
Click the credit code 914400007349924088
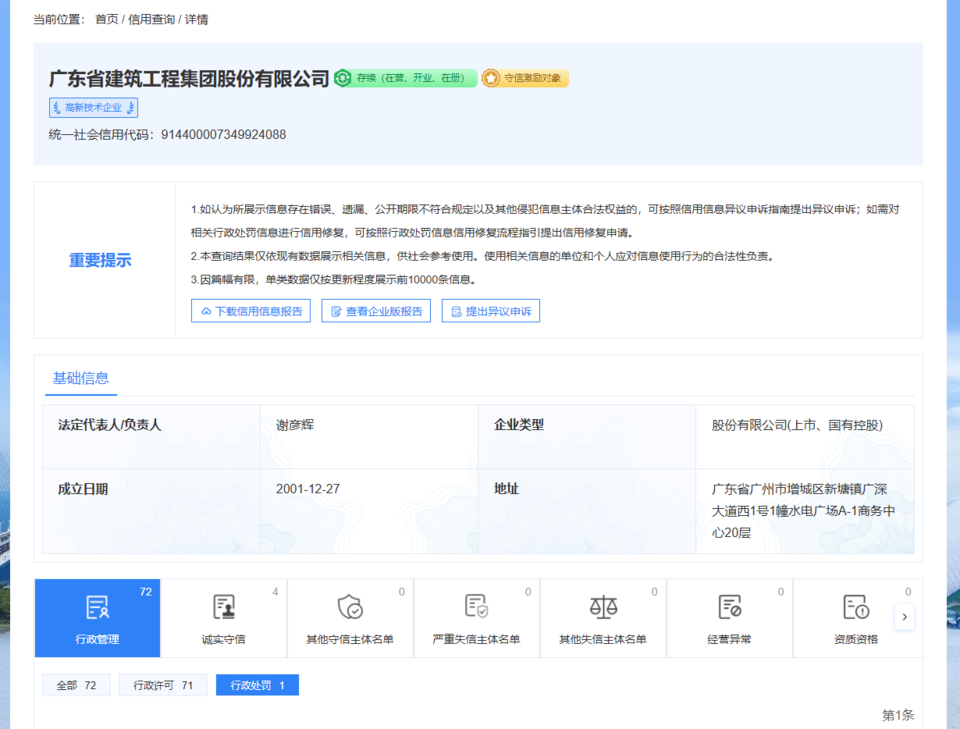pos(223,135)
